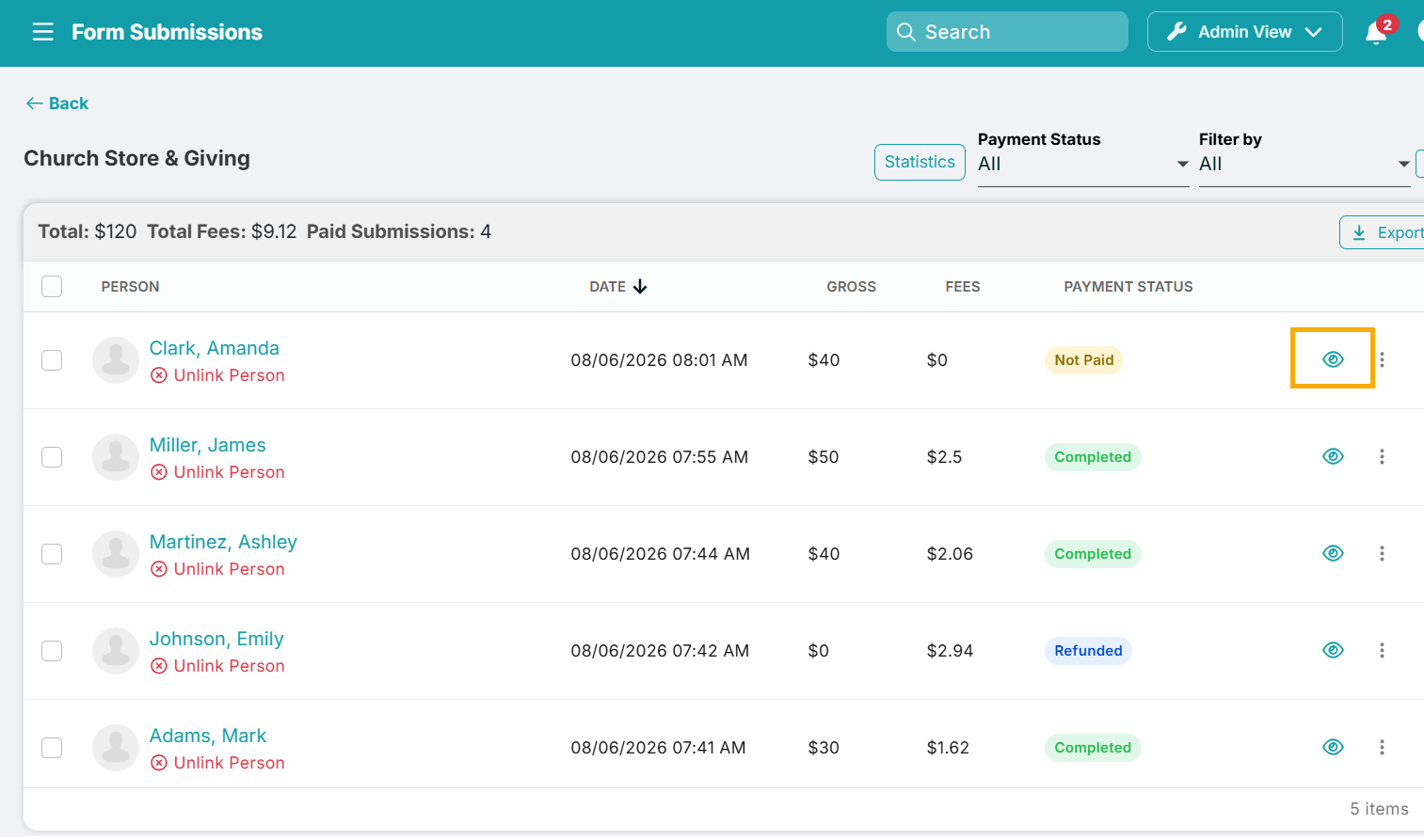The image size is (1424, 840).
Task: Click date 08/06/2026 07:44 AM
Action: tap(660, 554)
